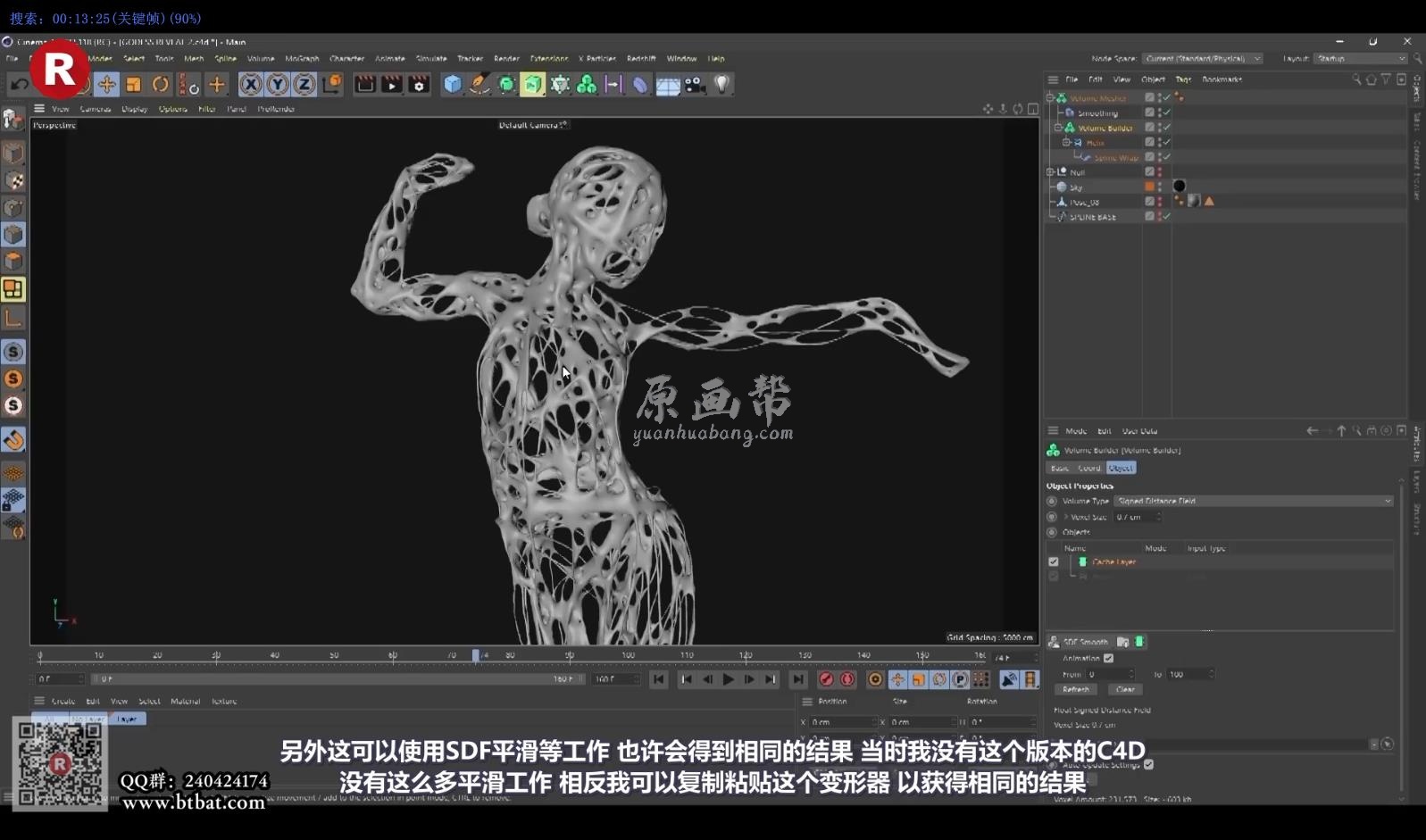The width and height of the screenshot is (1426, 840).
Task: Open the Layout dropdown
Action: [1360, 59]
